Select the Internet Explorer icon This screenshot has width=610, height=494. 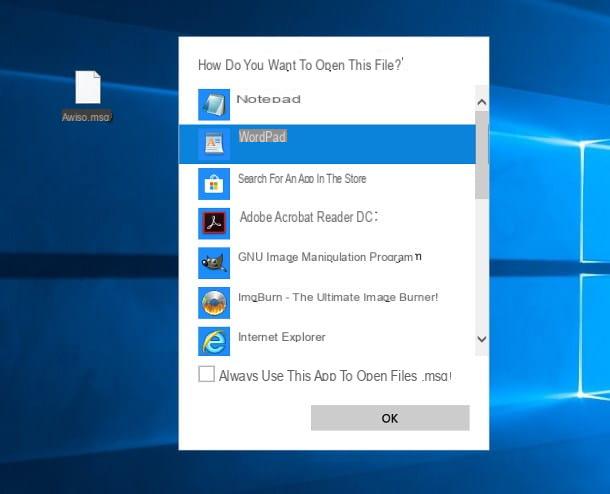coord(214,342)
